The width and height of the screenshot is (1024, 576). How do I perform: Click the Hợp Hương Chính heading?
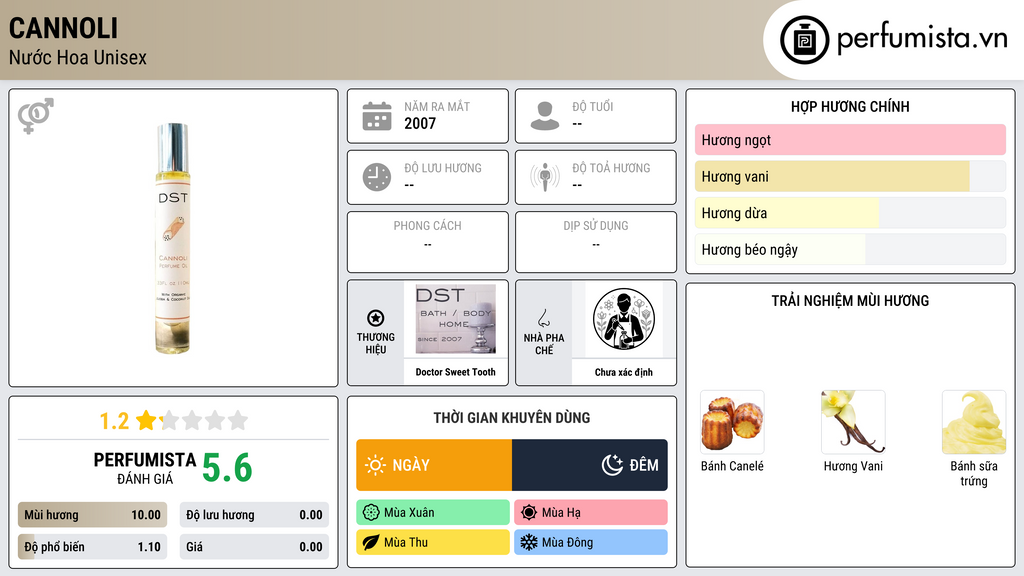pos(850,106)
